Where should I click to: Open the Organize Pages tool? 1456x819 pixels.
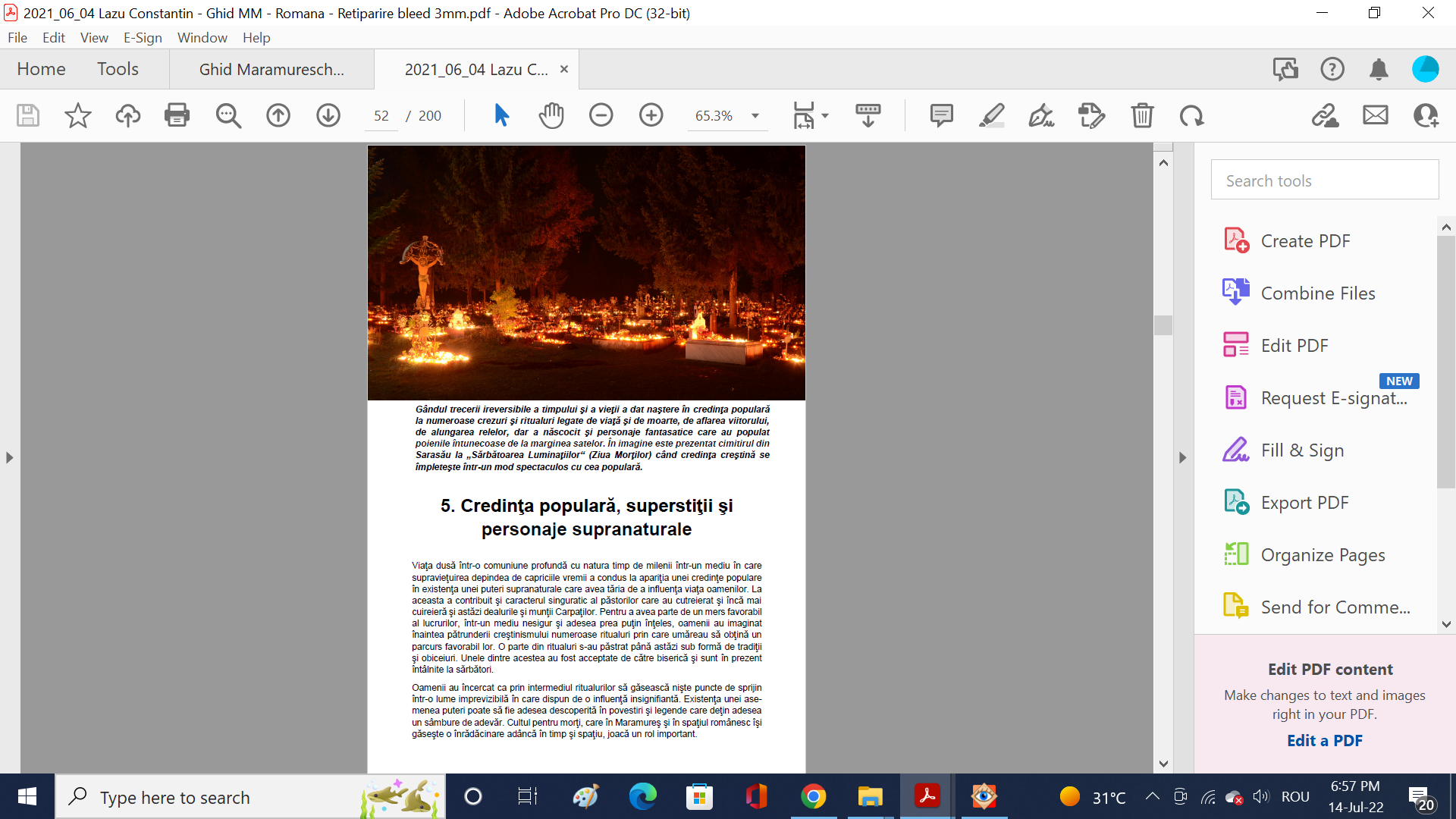(1323, 554)
